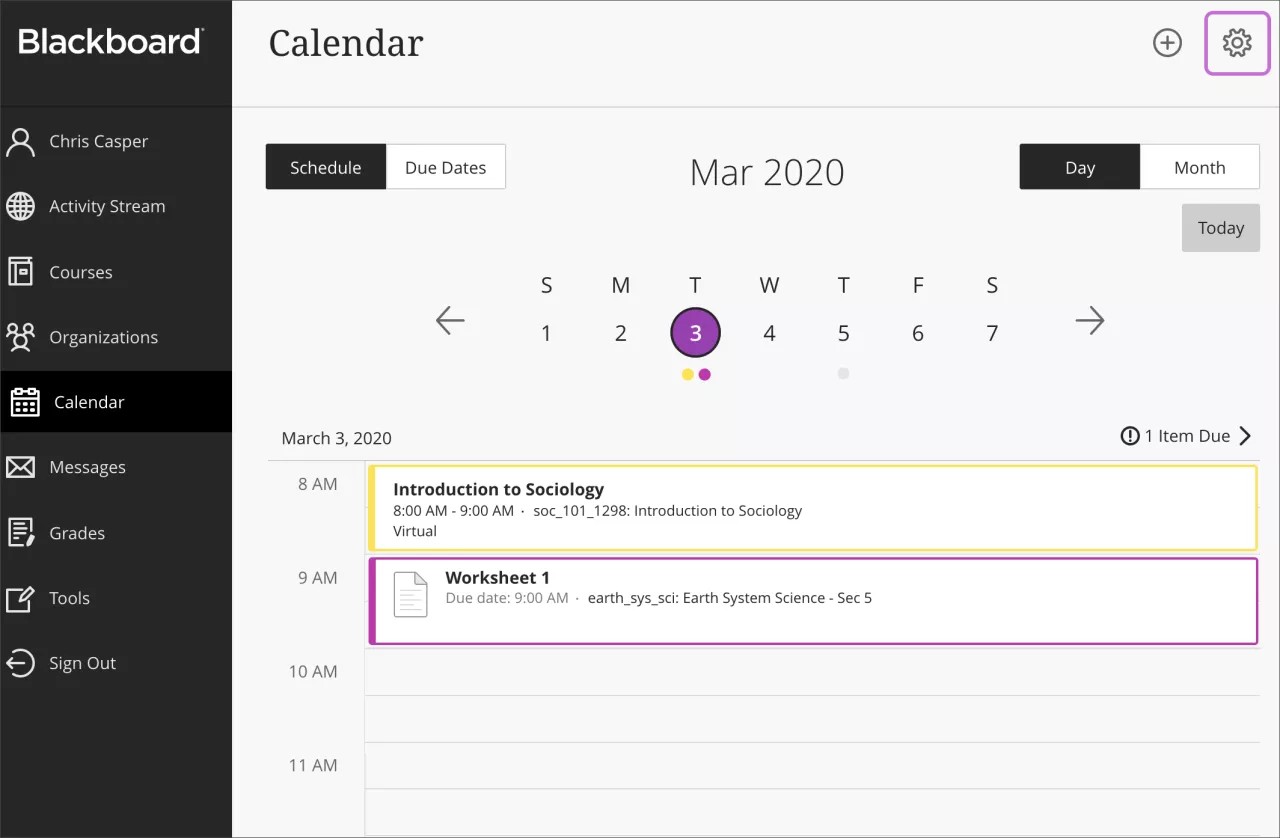1280x838 pixels.
Task: Open the Activity Stream from the sidebar
Action: [x=107, y=206]
